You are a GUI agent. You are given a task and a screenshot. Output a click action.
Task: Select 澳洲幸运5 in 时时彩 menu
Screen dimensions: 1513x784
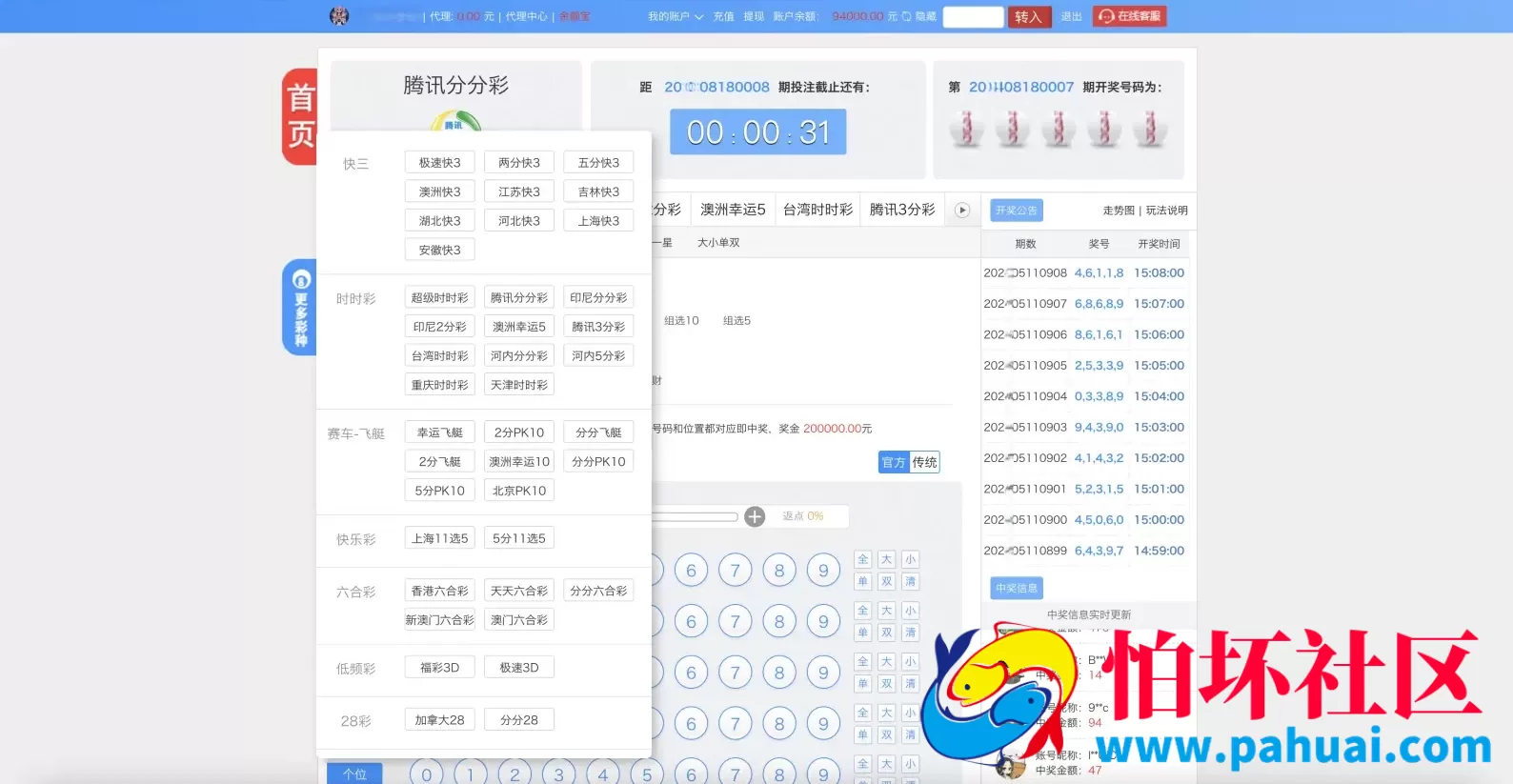pyautogui.click(x=519, y=327)
